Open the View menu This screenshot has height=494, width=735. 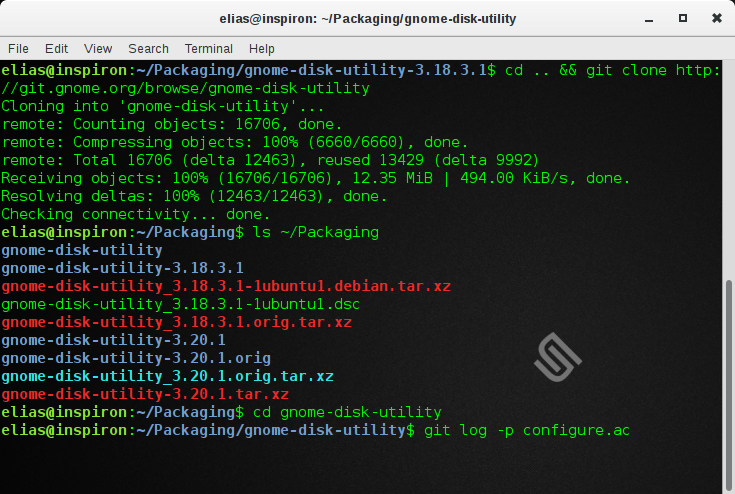[x=98, y=48]
